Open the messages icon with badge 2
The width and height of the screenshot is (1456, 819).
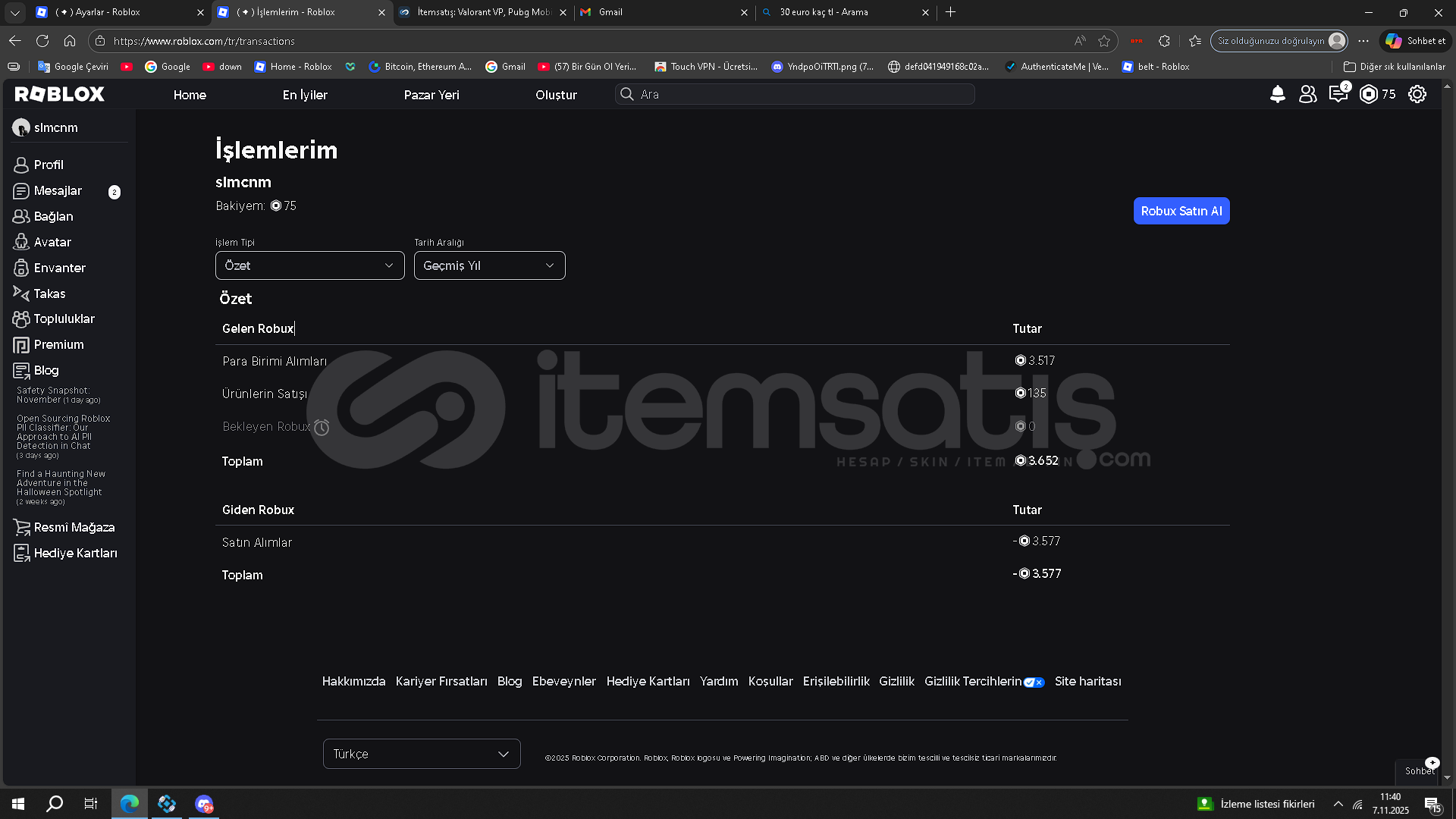1338,94
